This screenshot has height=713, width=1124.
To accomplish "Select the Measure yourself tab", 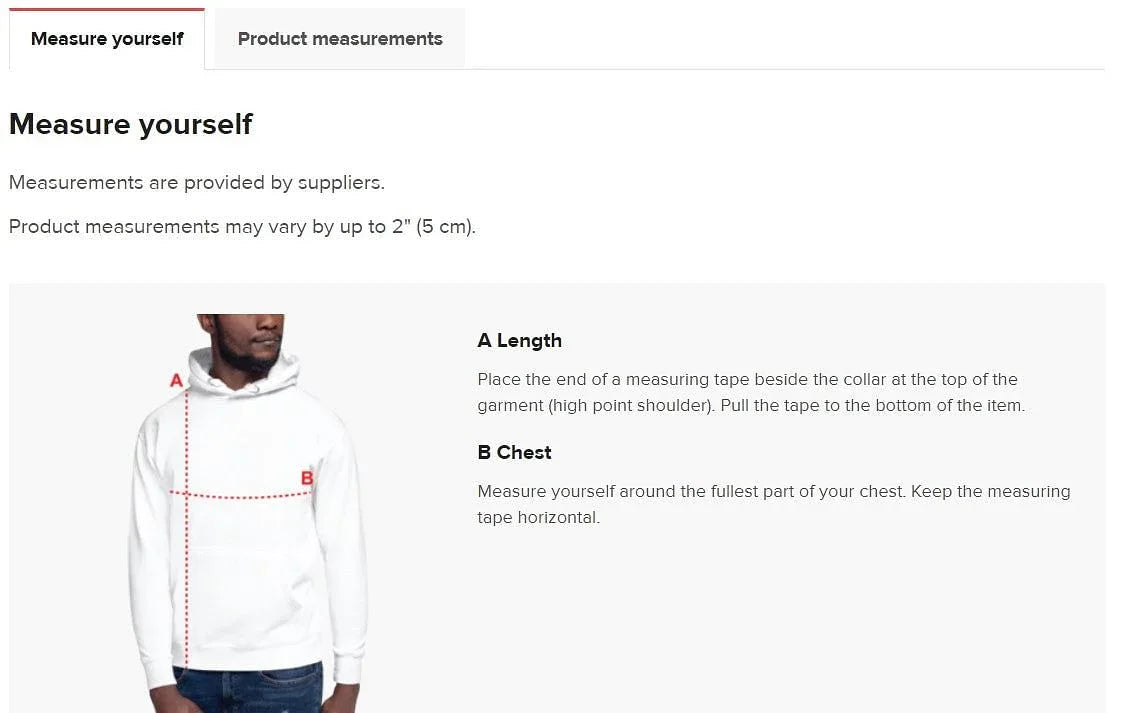I will tap(107, 39).
